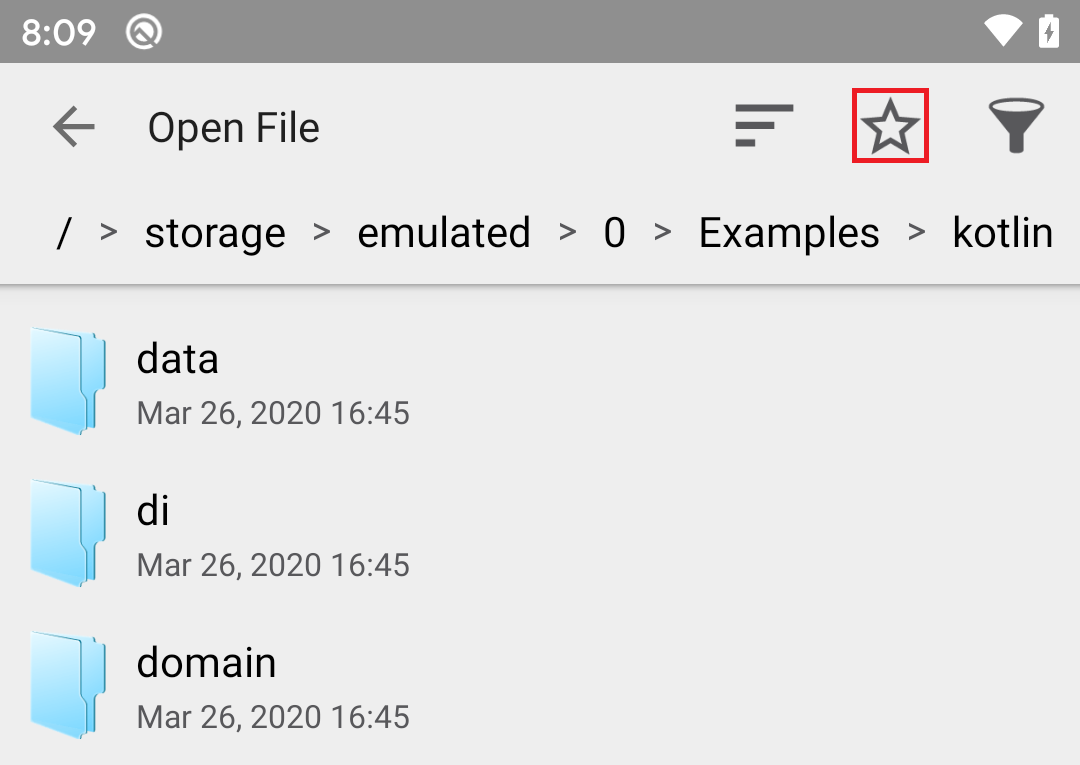This screenshot has width=1080, height=765.
Task: Click the data folder icon
Action: tap(67, 381)
